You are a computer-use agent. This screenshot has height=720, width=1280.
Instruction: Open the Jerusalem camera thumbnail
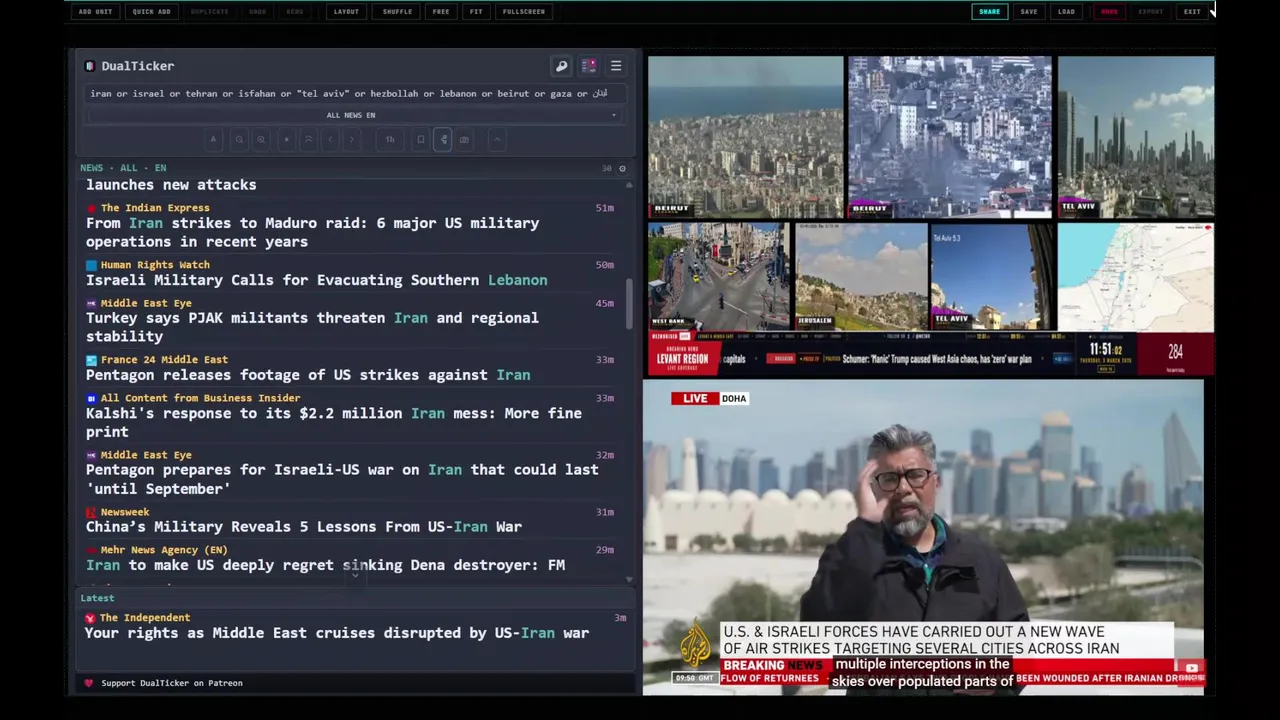(x=860, y=277)
